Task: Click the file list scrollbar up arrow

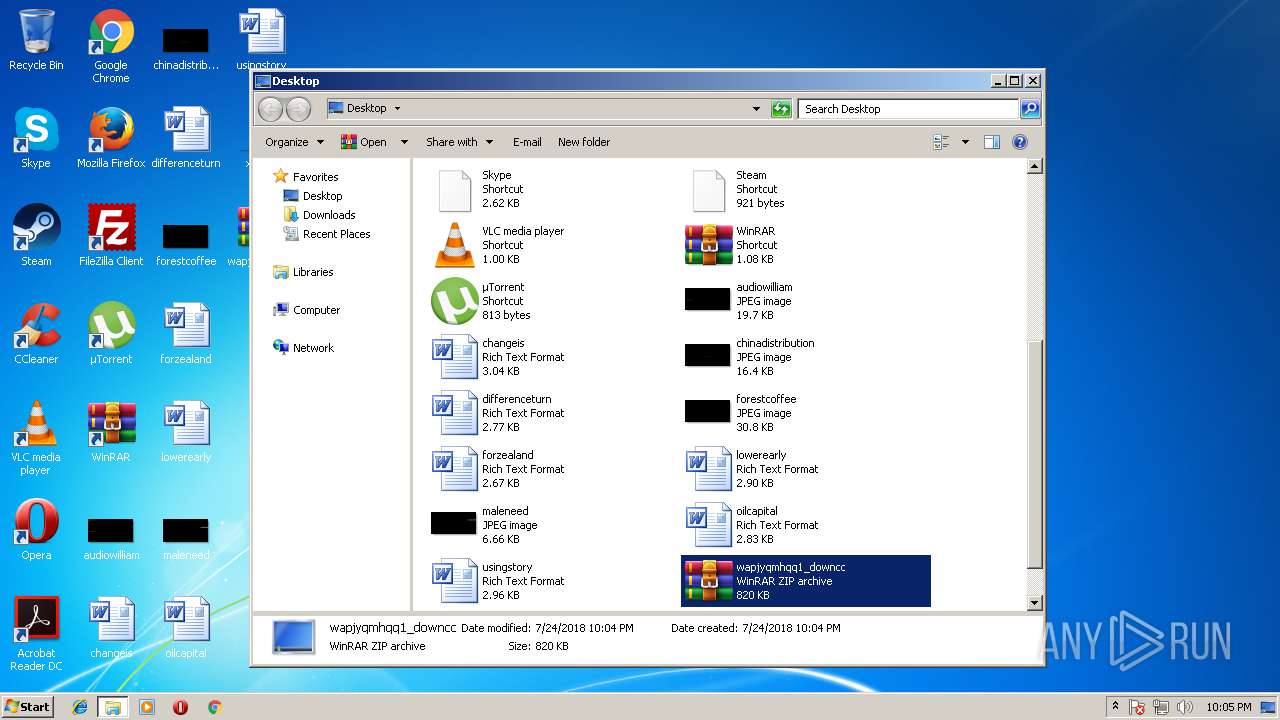Action: [1035, 167]
